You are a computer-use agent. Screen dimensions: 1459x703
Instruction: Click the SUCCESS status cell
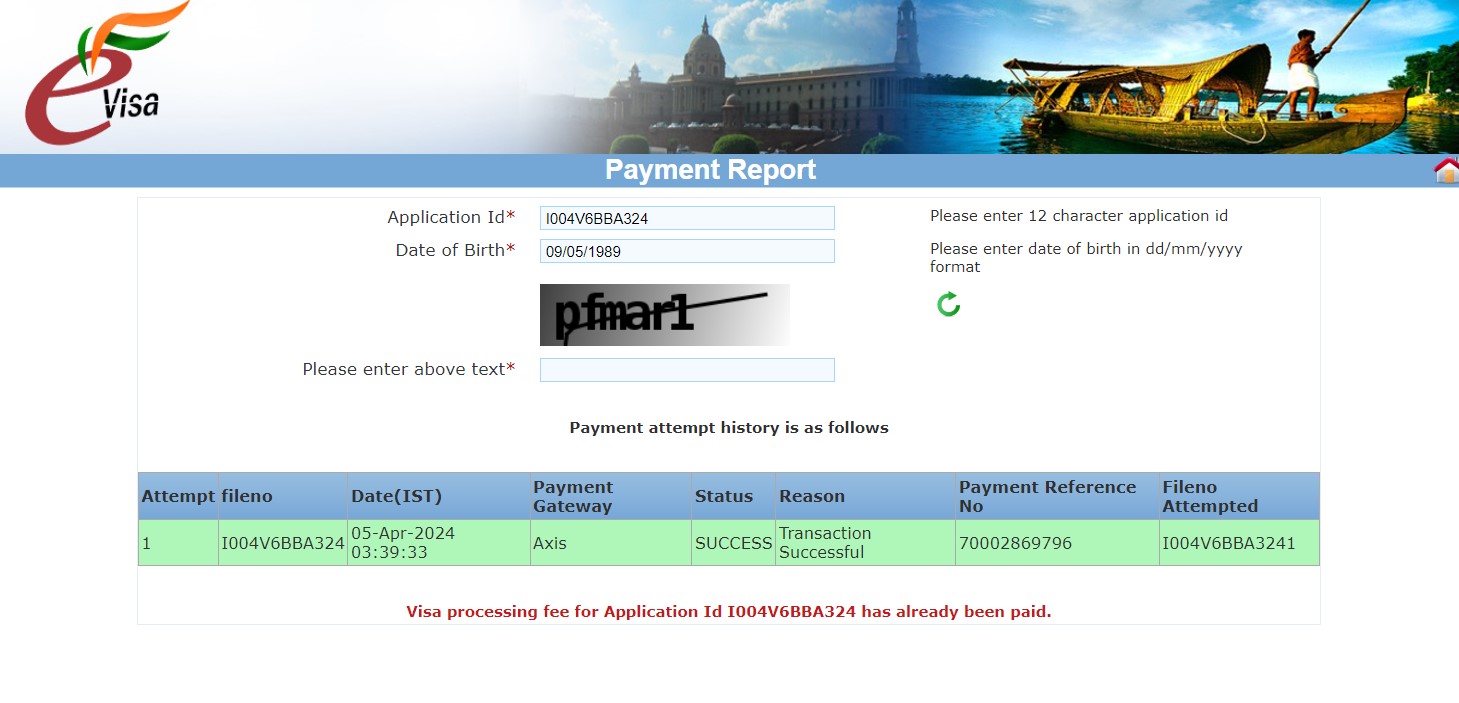[733, 543]
